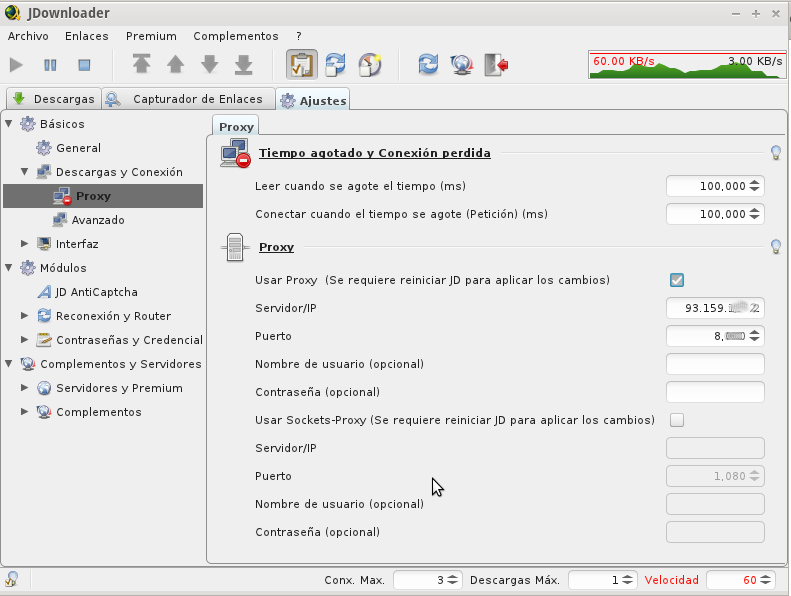Uncheck the Usar Proxy checkbox
Viewport: 791px width, 596px height.
[676, 280]
